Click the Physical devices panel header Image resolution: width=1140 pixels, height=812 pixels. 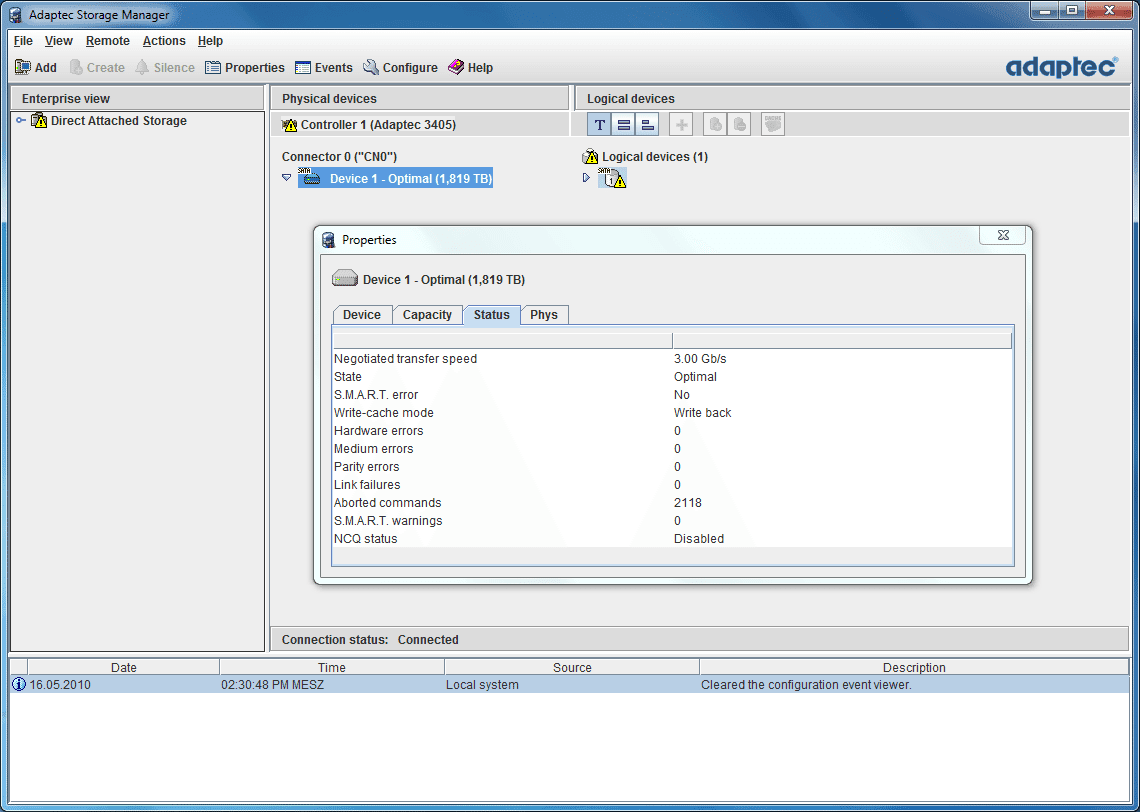pyautogui.click(x=420, y=99)
